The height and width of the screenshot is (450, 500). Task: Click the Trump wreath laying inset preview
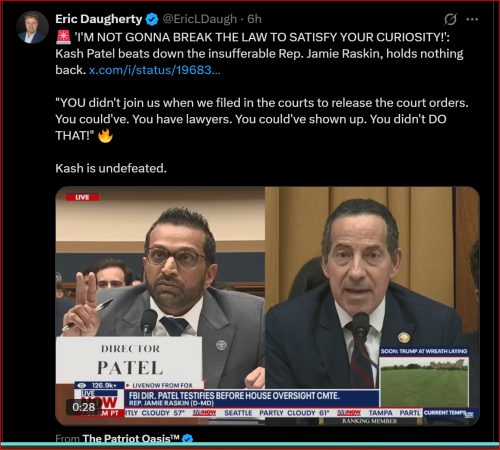pyautogui.click(x=424, y=377)
